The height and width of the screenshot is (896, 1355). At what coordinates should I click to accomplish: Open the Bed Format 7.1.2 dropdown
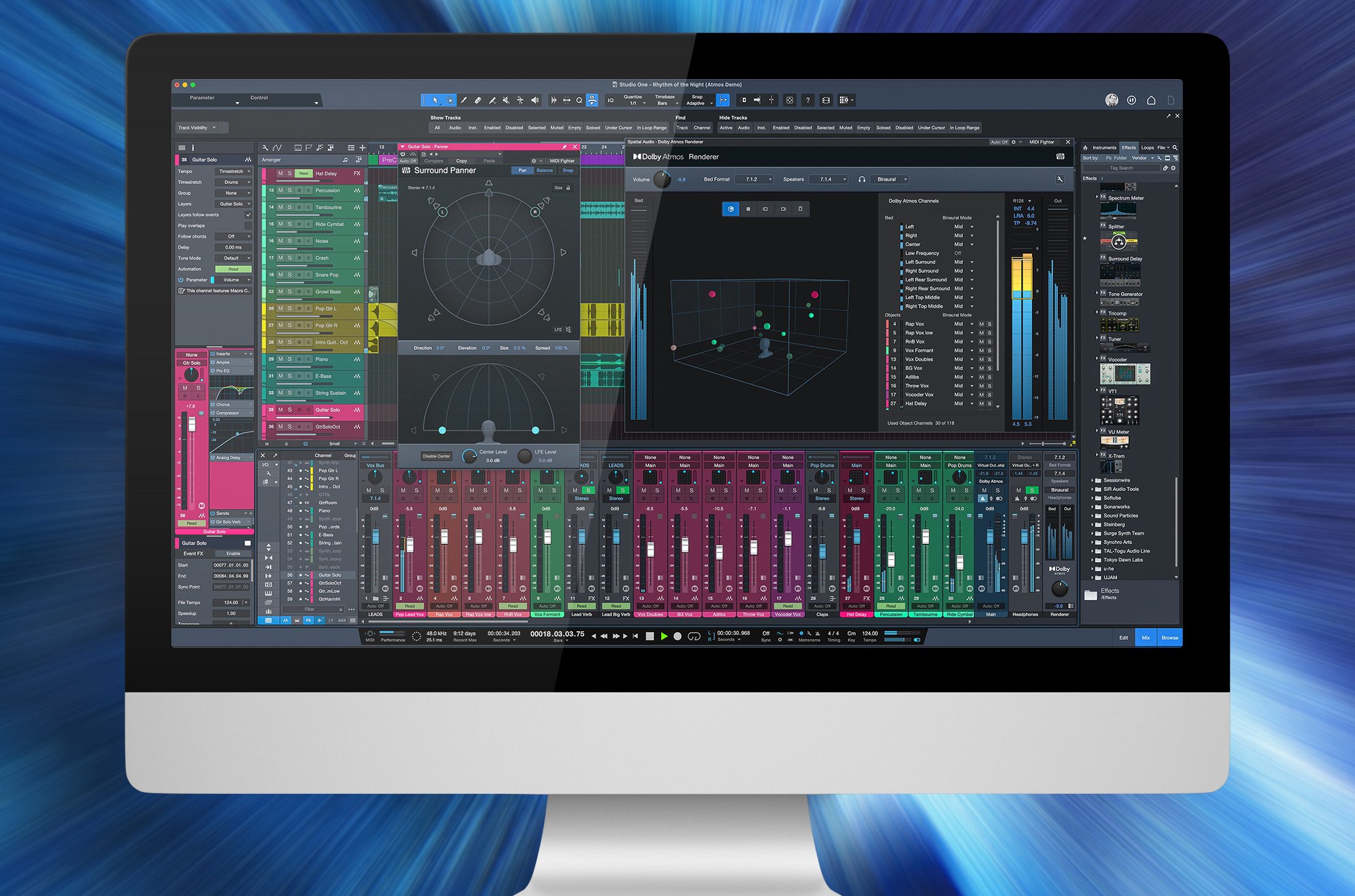755,179
